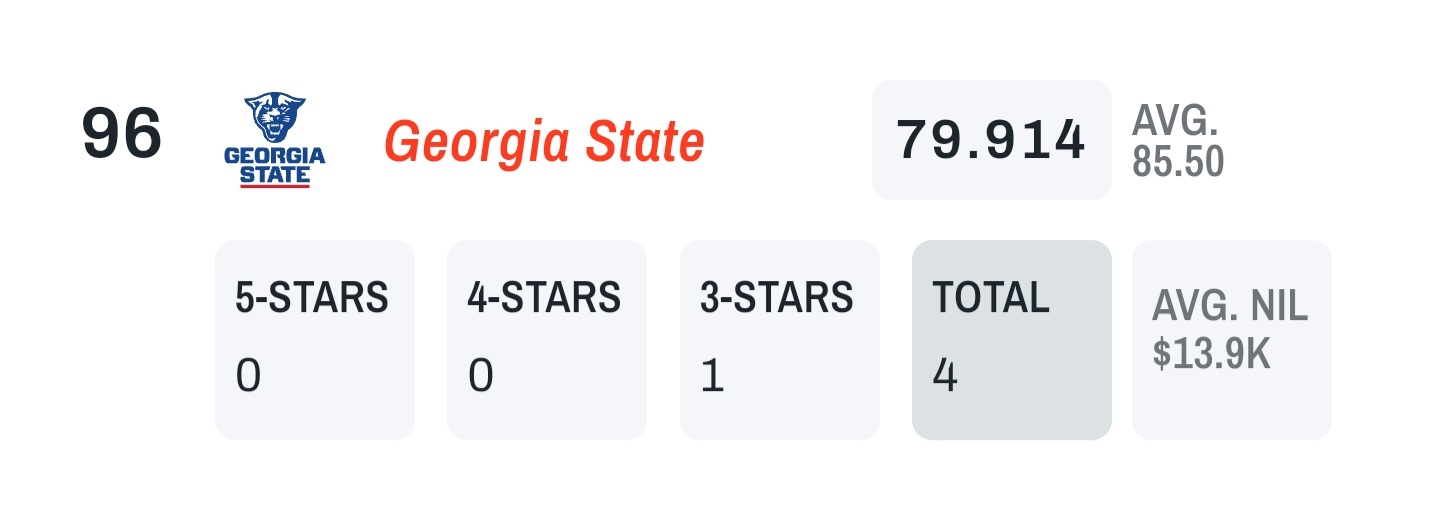Click the red underline beneath the logo wordmark

pos(275,185)
